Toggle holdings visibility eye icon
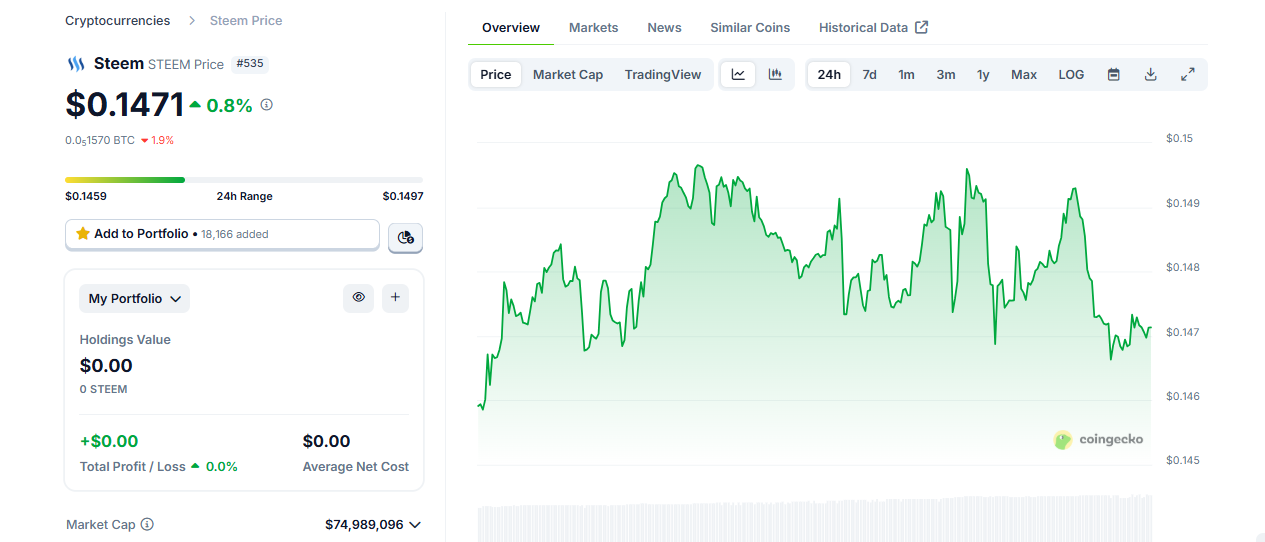This screenshot has height=542, width=1265. click(x=359, y=297)
